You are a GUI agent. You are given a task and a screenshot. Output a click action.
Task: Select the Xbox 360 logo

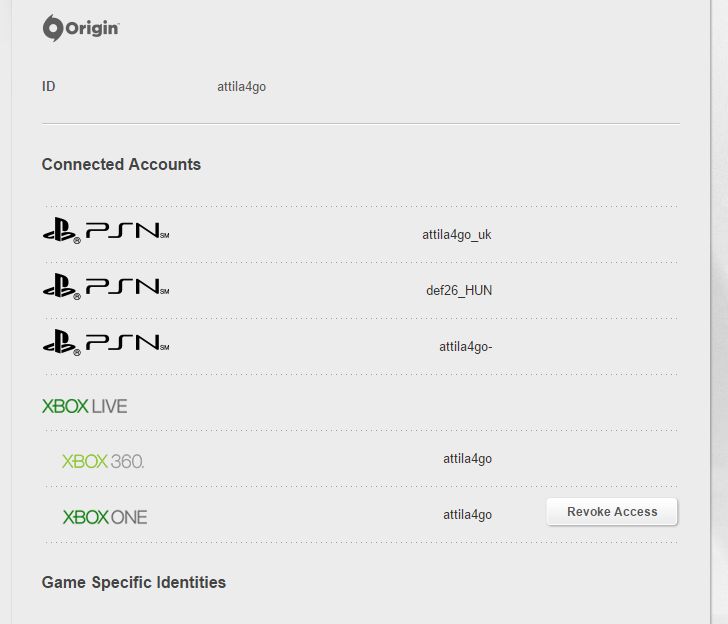tap(103, 461)
